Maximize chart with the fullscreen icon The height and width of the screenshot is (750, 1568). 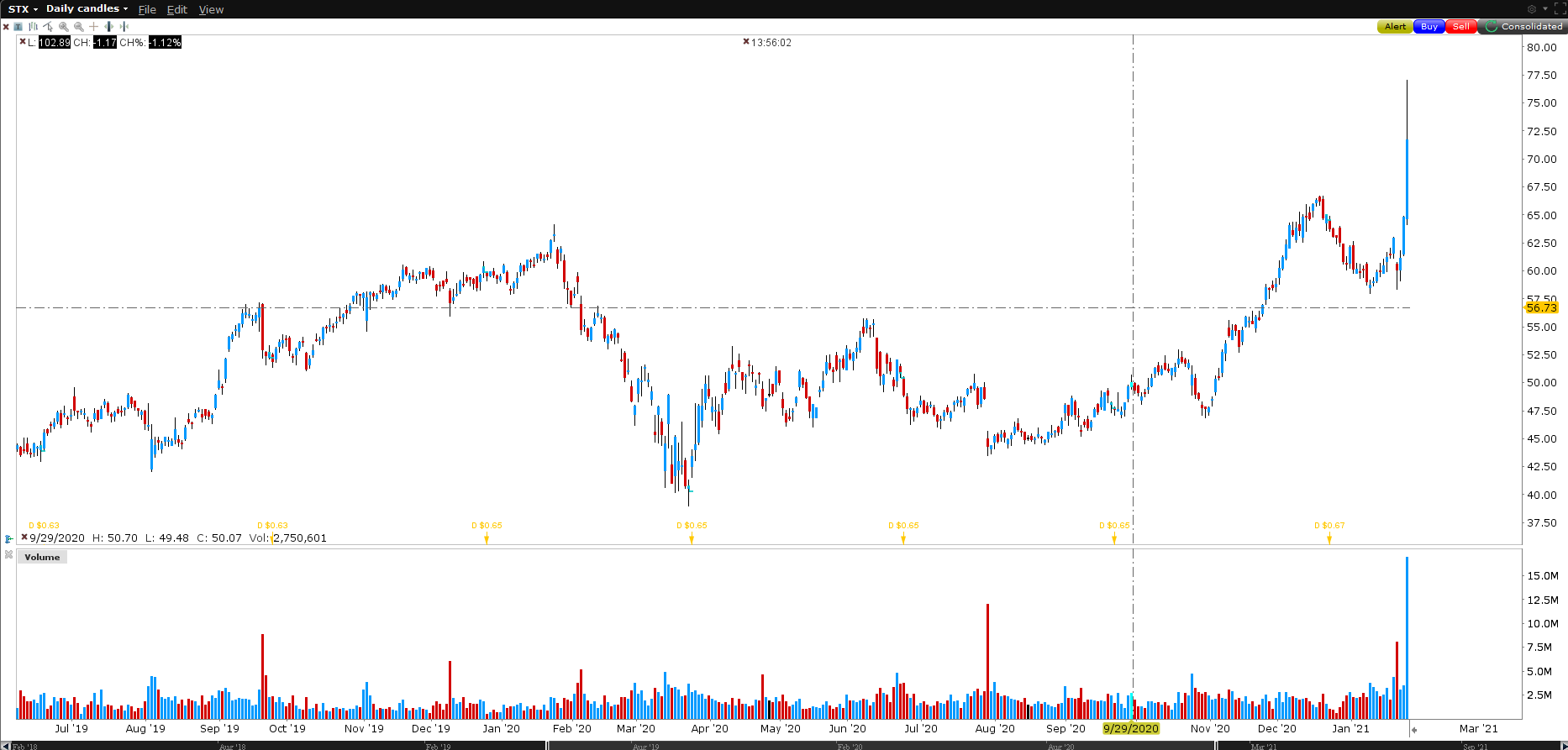pyautogui.click(x=1560, y=9)
